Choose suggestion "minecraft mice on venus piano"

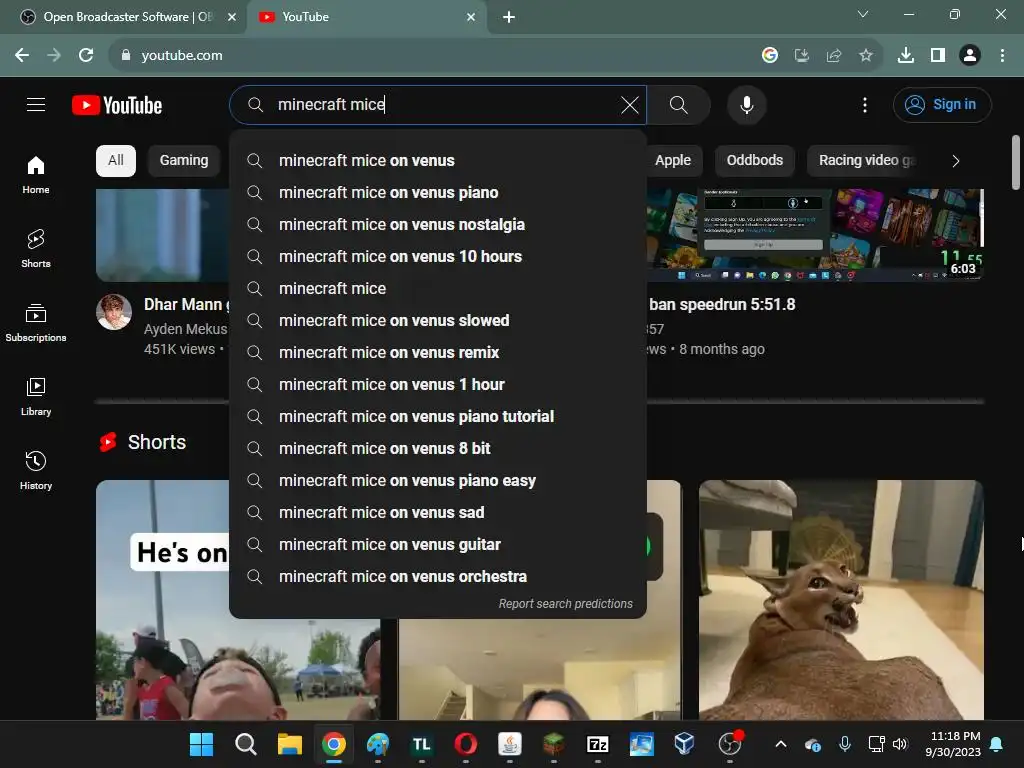pos(438,193)
